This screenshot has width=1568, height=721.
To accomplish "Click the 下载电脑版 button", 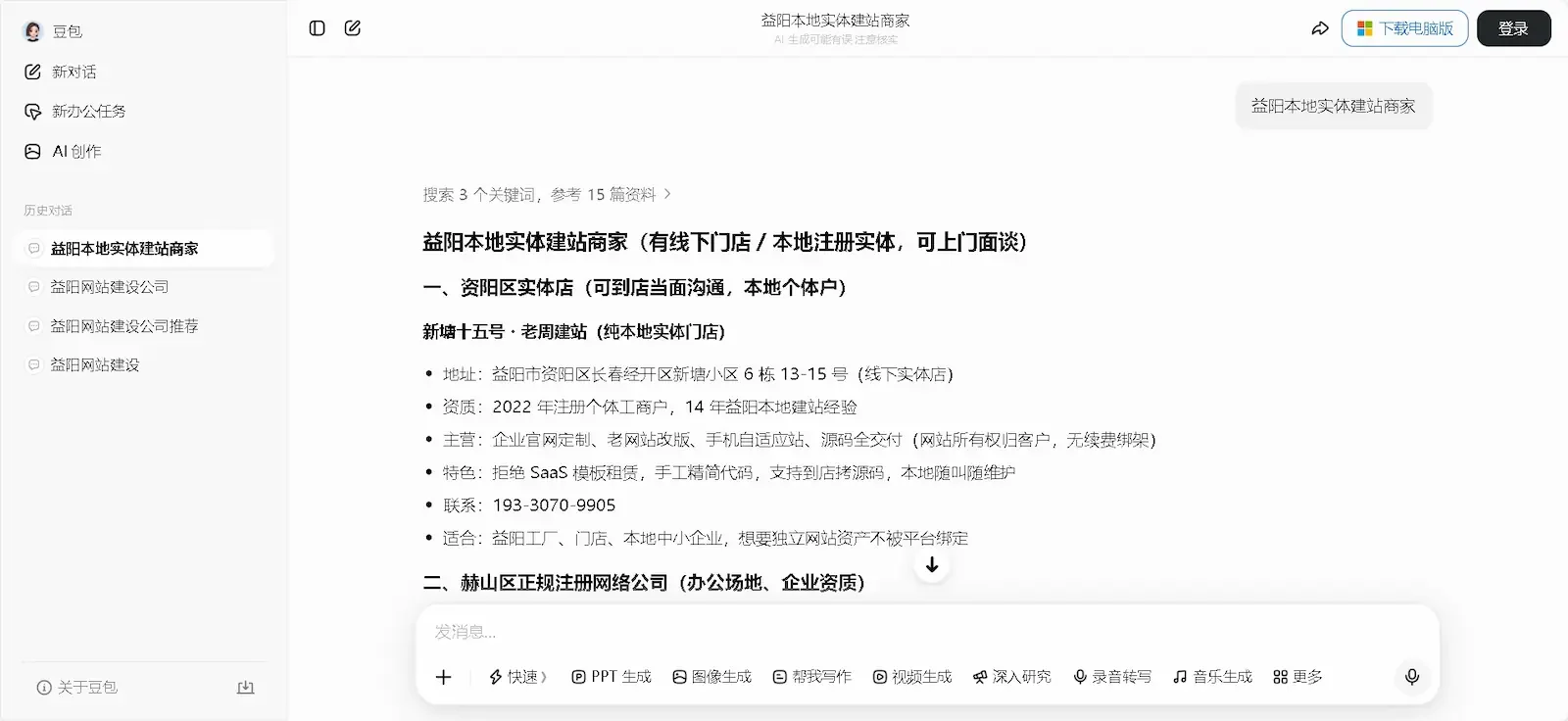I will point(1404,28).
